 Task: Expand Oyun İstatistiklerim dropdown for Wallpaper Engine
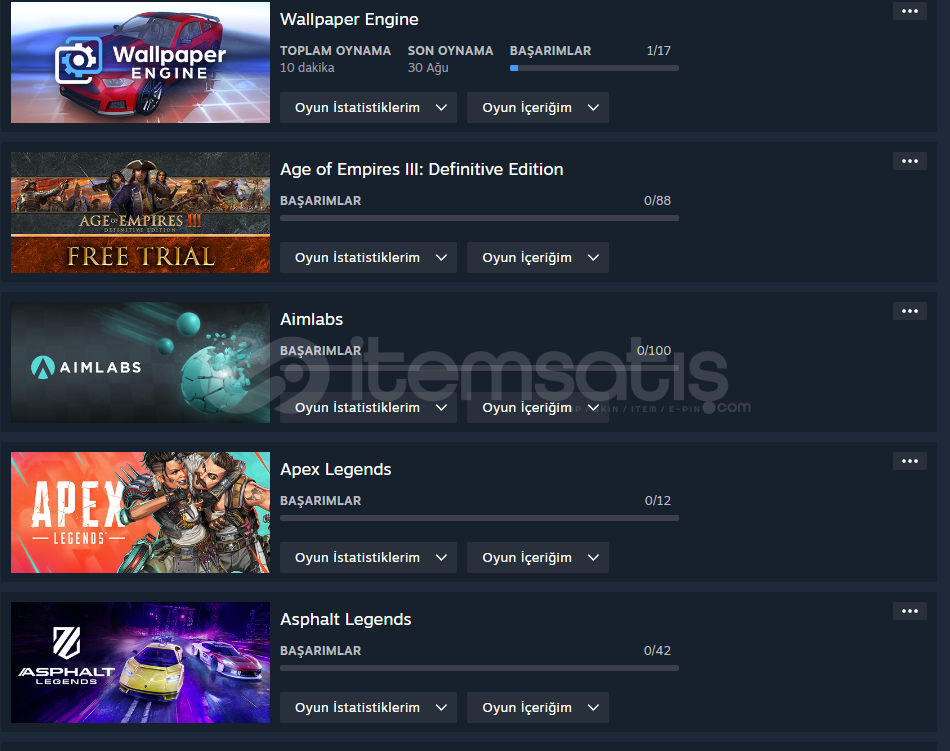coord(368,107)
